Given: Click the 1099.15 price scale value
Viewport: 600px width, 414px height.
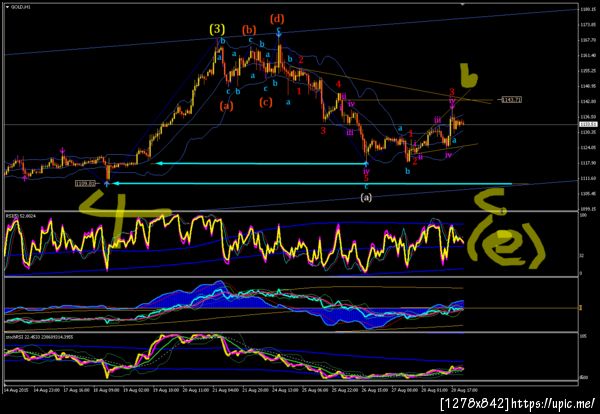Looking at the screenshot, I should point(587,209).
